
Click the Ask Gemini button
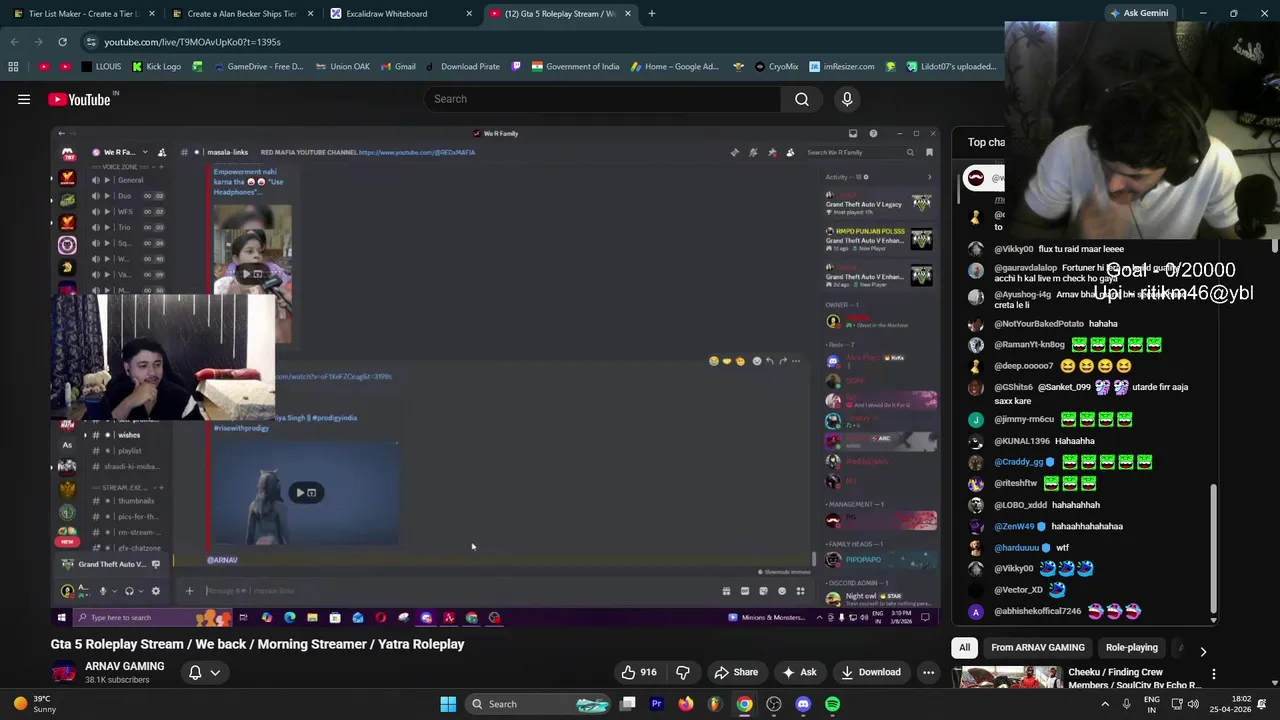(1138, 13)
